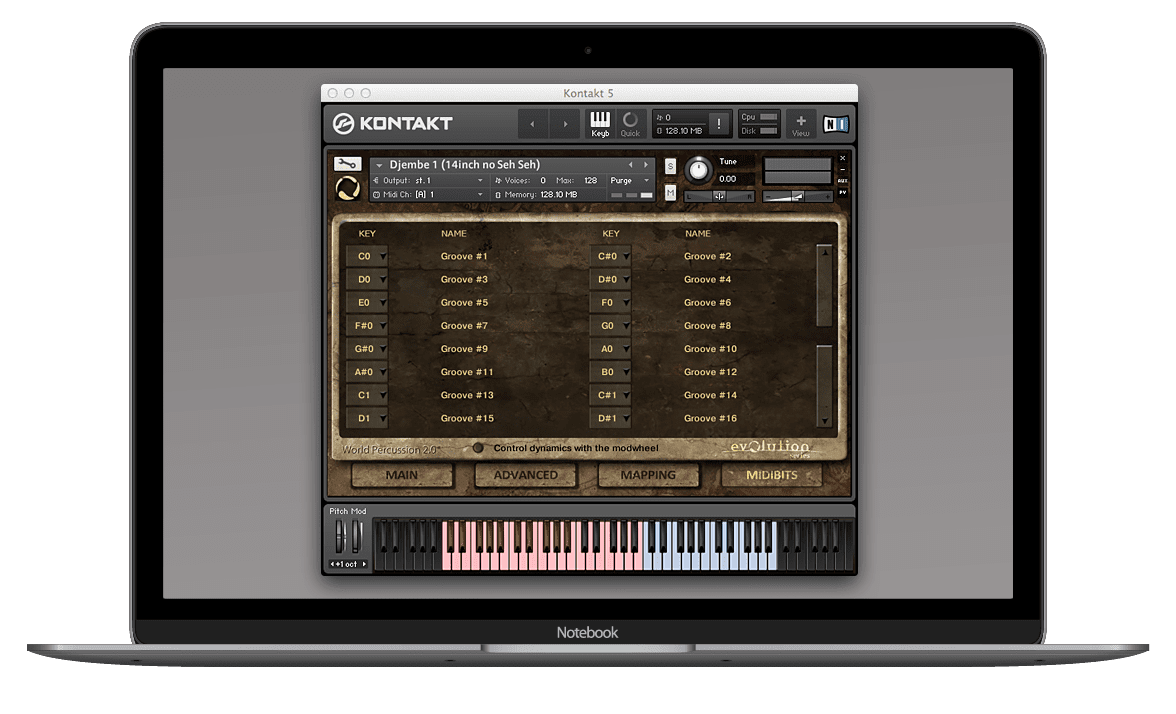
Task: Click the Groove #13 name
Action: pyautogui.click(x=467, y=395)
